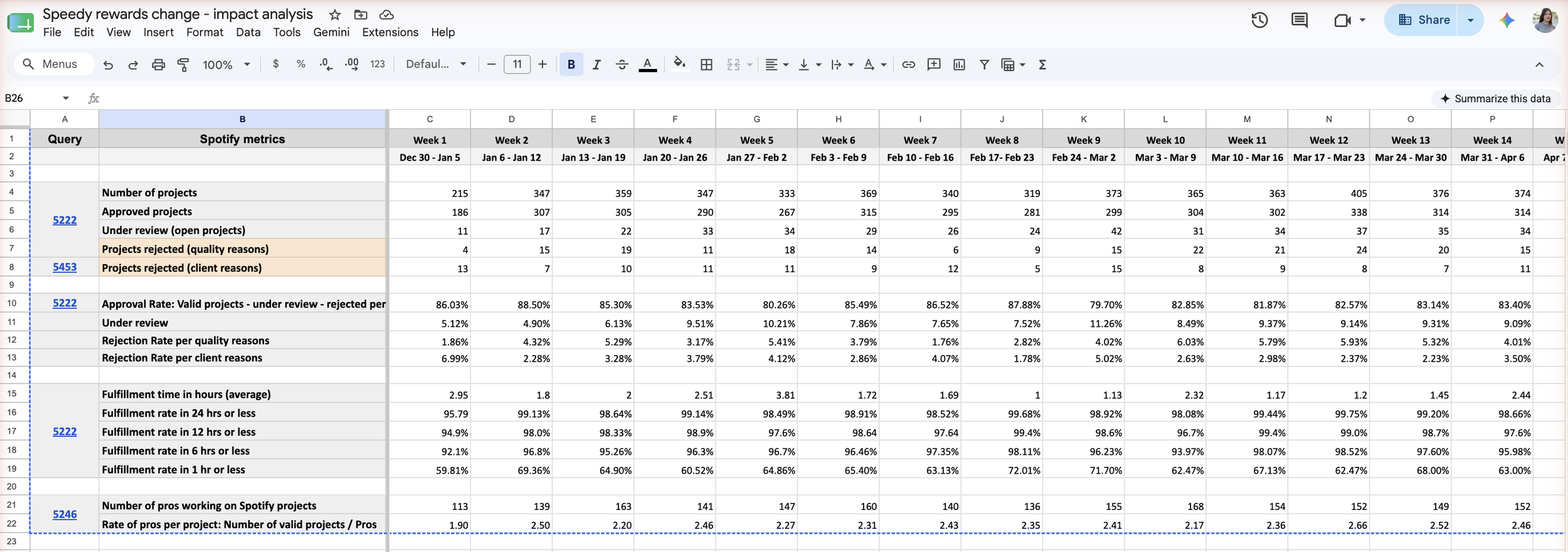Select the 'Week 8' column heading cell
Screen dimensions: 1568x552
pos(1002,140)
